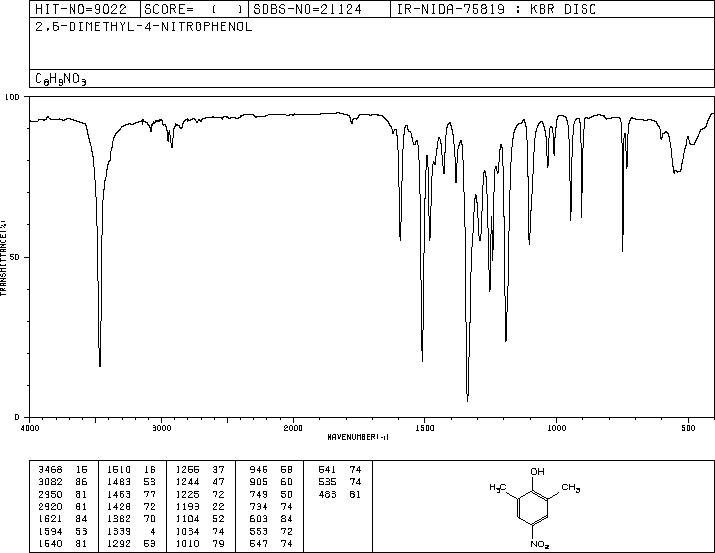The image size is (715, 553).
Task: Select peak table value 1292
Action: [119, 544]
